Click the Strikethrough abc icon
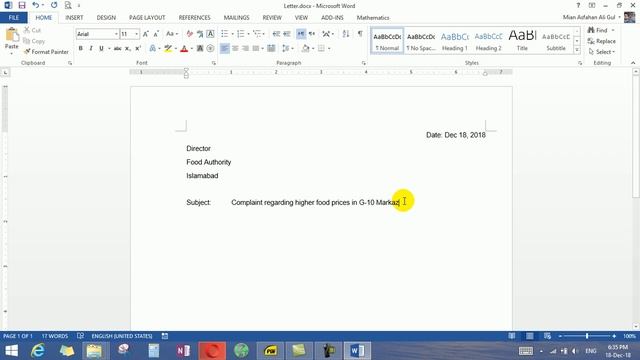640x360 pixels. point(118,49)
